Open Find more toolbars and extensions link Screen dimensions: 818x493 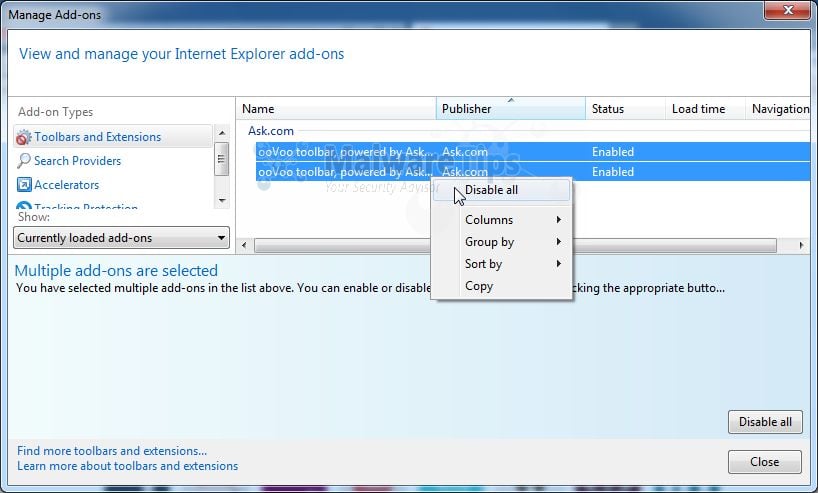[x=112, y=451]
